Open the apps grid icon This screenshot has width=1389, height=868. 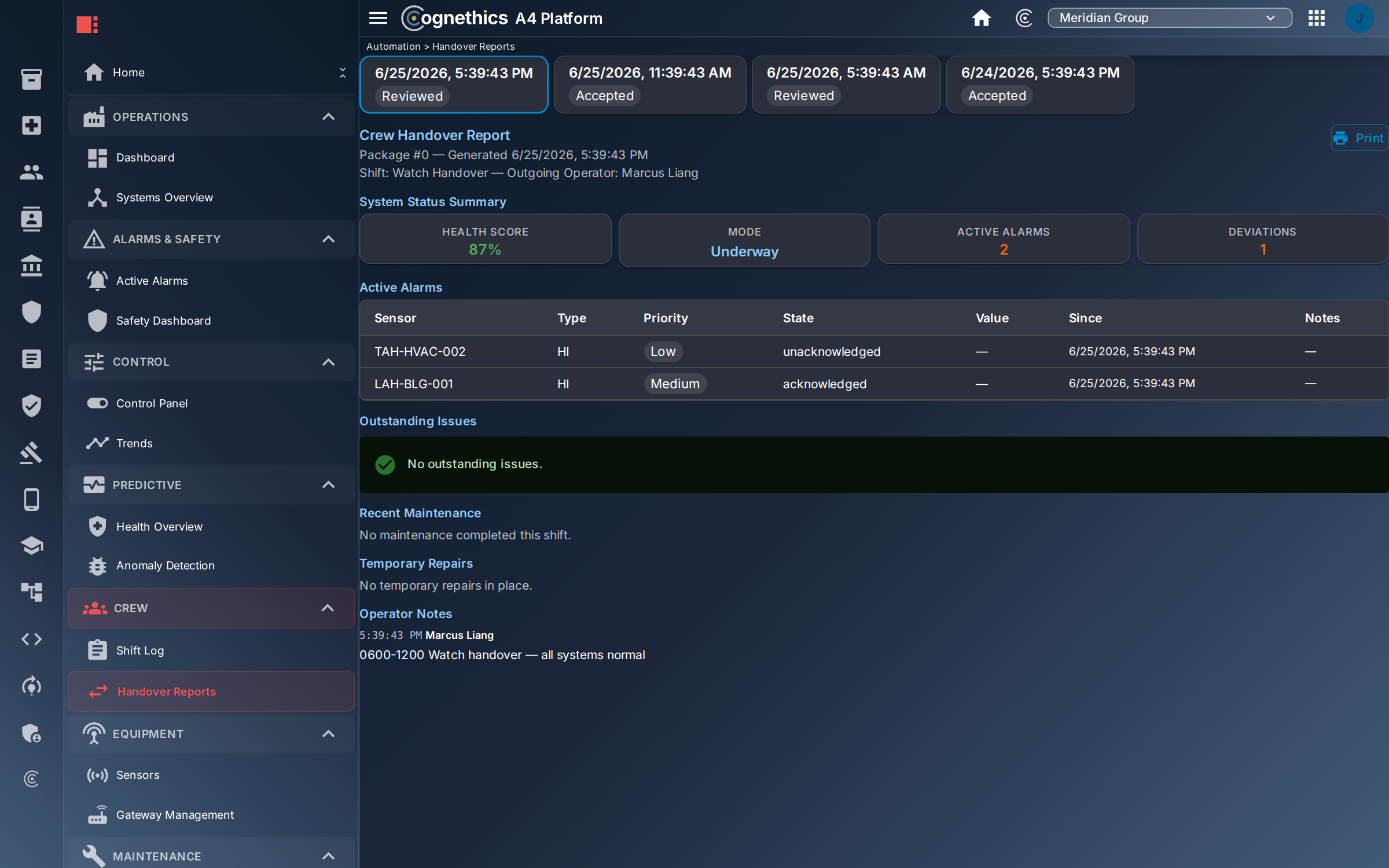tap(1316, 18)
